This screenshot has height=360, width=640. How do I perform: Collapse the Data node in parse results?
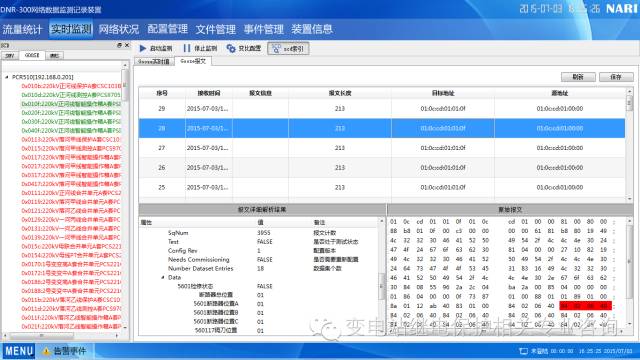coord(163,277)
